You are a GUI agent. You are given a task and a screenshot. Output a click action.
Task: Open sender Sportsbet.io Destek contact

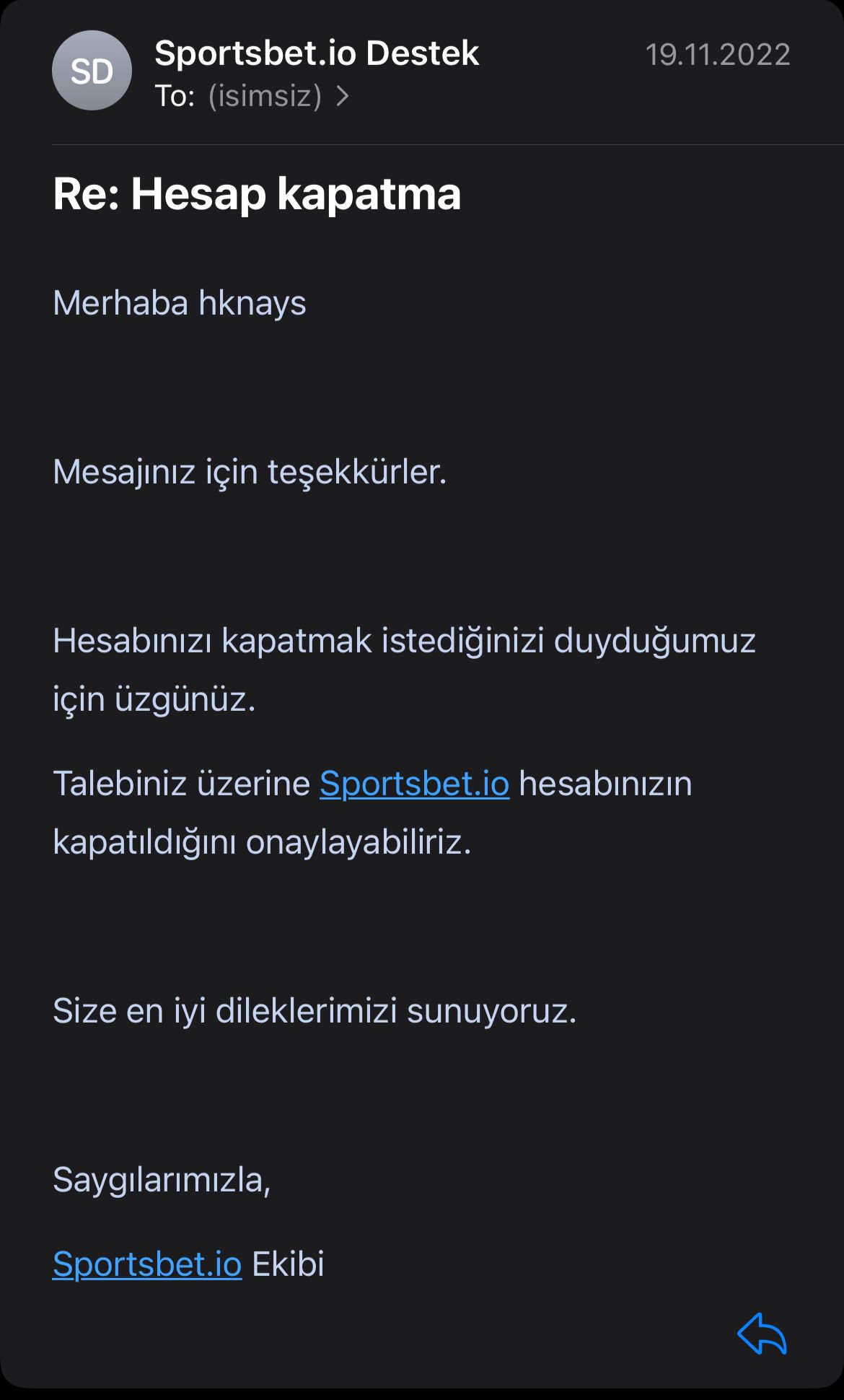(317, 53)
